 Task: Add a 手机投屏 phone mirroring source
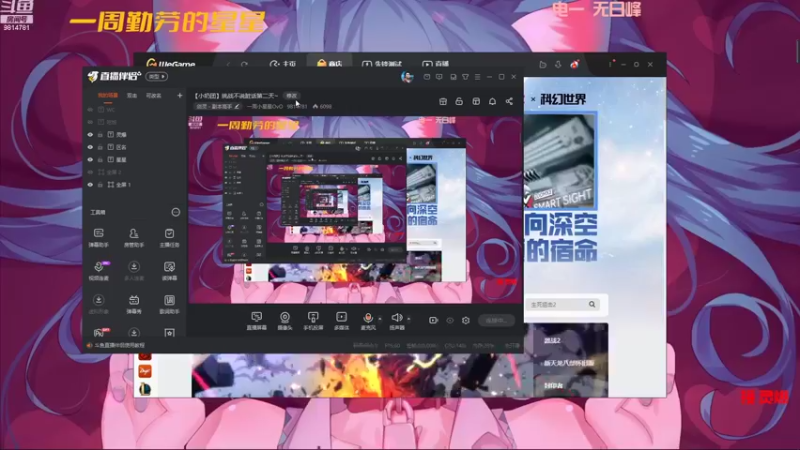[313, 321]
